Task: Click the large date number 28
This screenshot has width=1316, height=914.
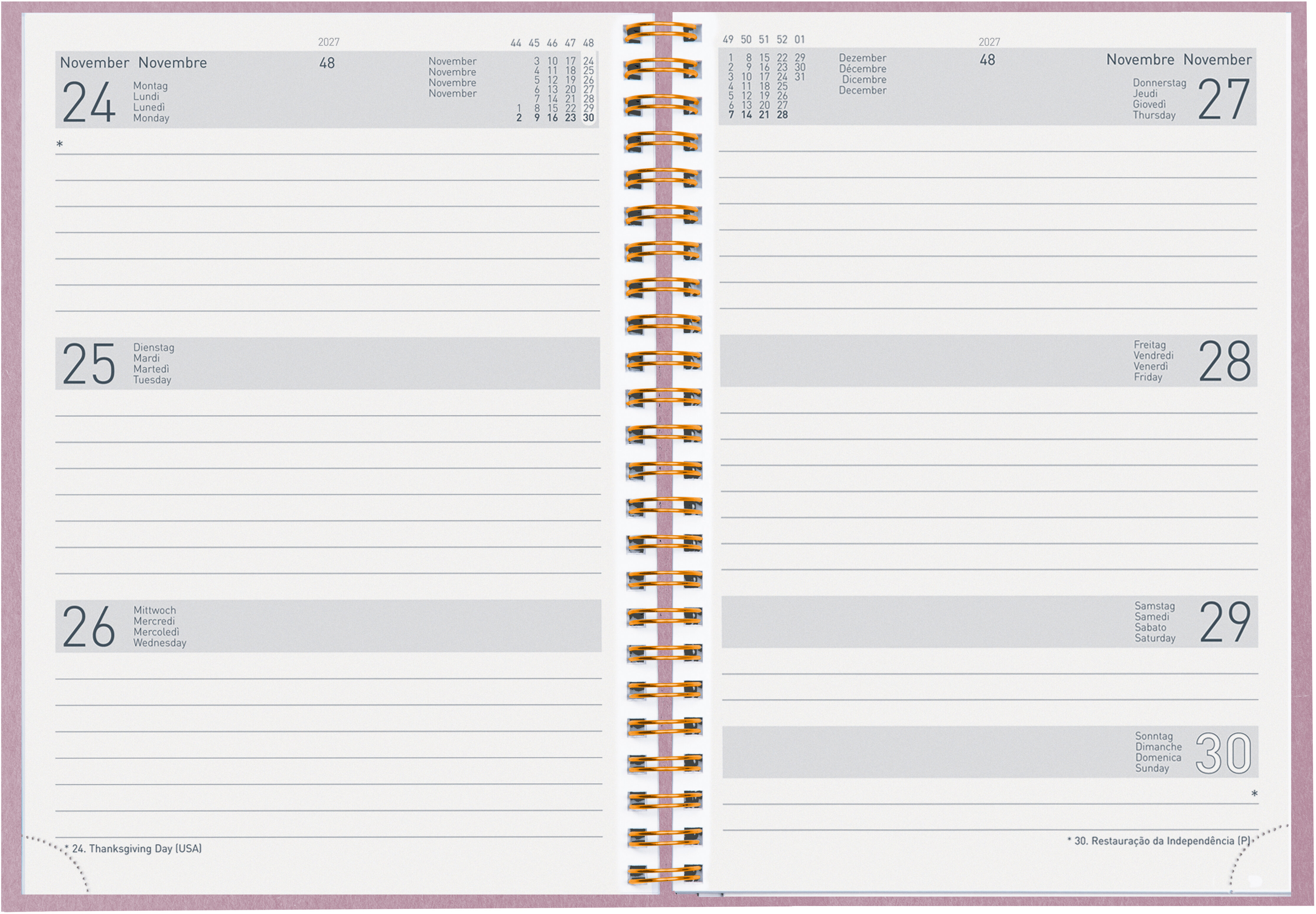Action: [1224, 361]
